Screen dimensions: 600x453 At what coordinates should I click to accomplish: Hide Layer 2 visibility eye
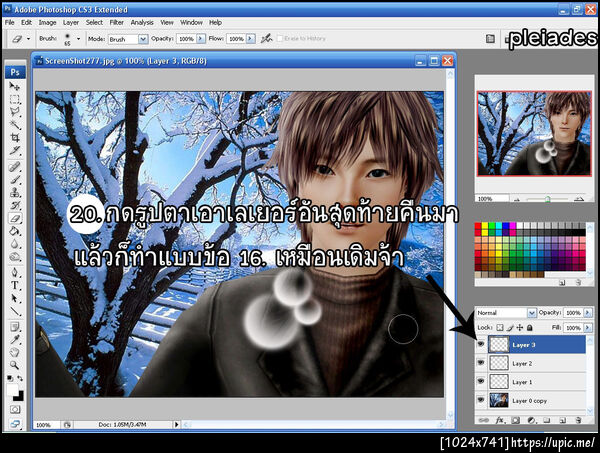pyautogui.click(x=481, y=362)
